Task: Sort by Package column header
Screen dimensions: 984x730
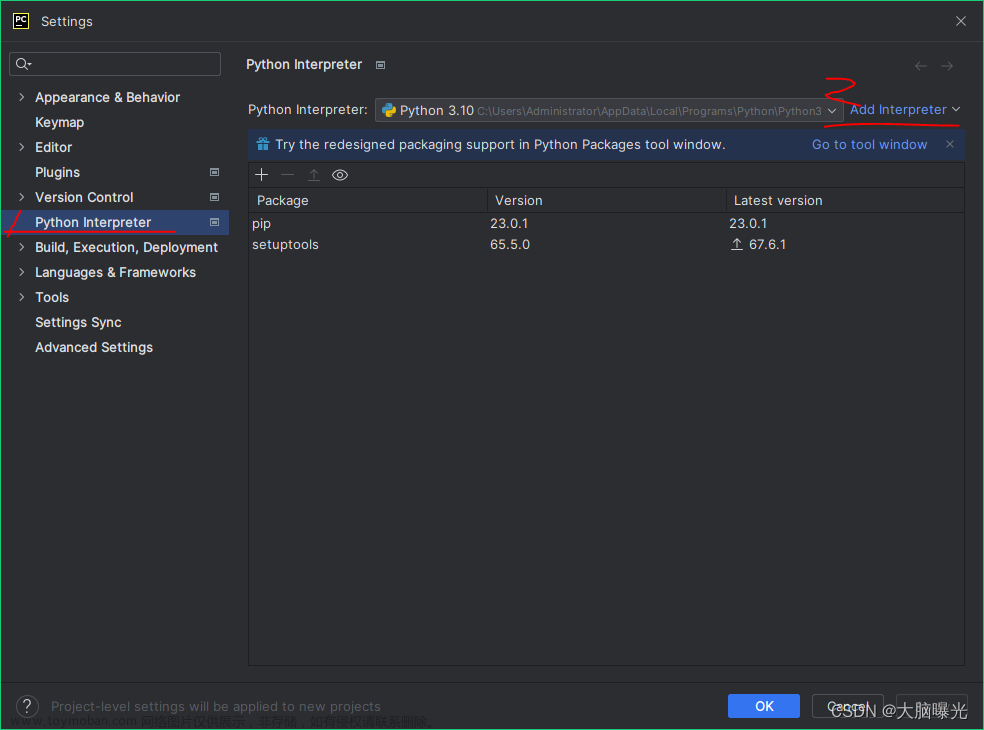Action: click(368, 200)
